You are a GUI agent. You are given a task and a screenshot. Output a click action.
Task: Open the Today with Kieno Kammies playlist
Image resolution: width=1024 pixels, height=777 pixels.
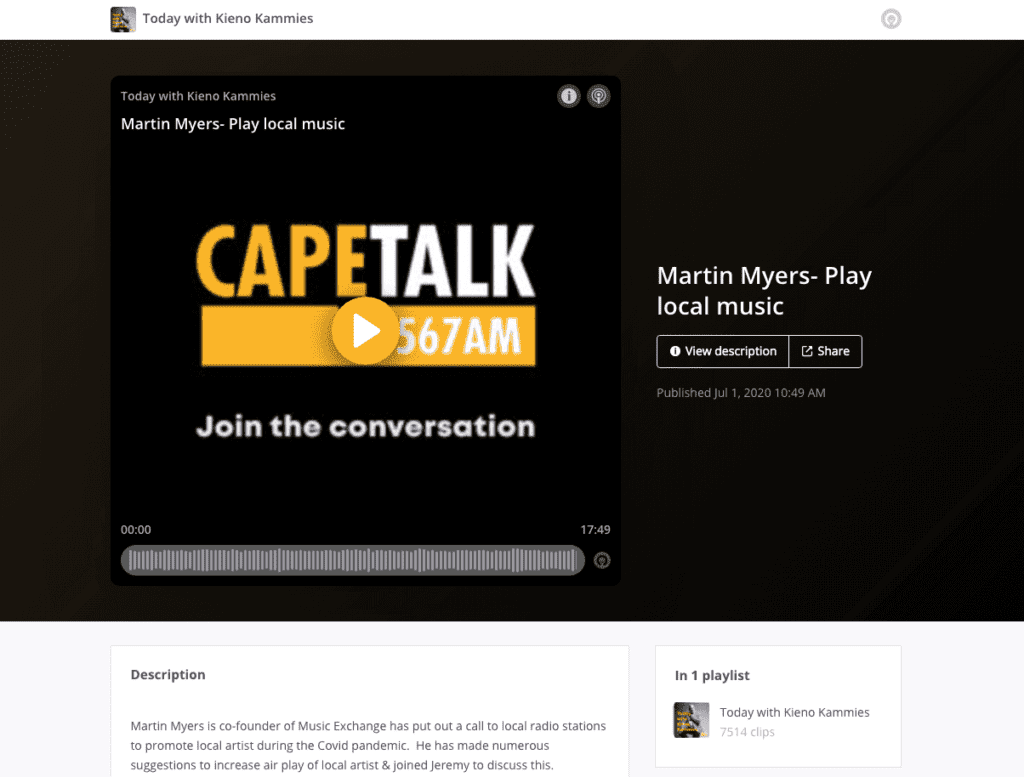(794, 712)
